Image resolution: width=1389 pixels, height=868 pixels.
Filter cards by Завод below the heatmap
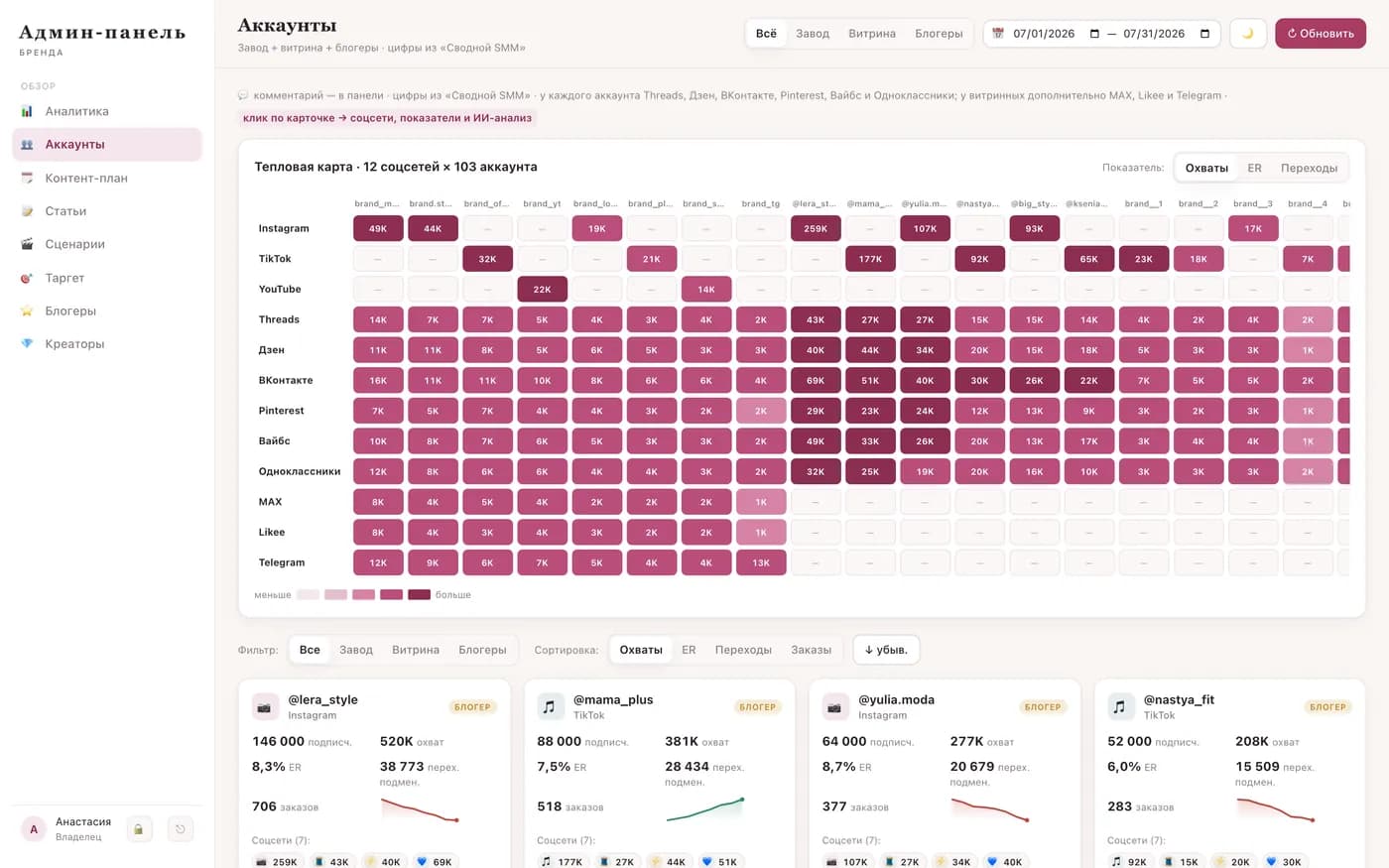pyautogui.click(x=356, y=650)
